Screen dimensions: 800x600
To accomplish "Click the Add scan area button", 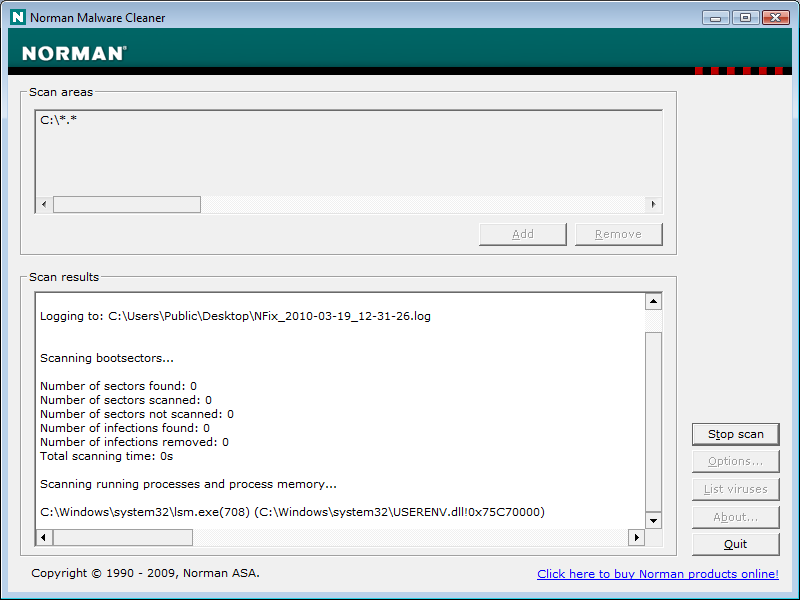I will click(x=523, y=234).
